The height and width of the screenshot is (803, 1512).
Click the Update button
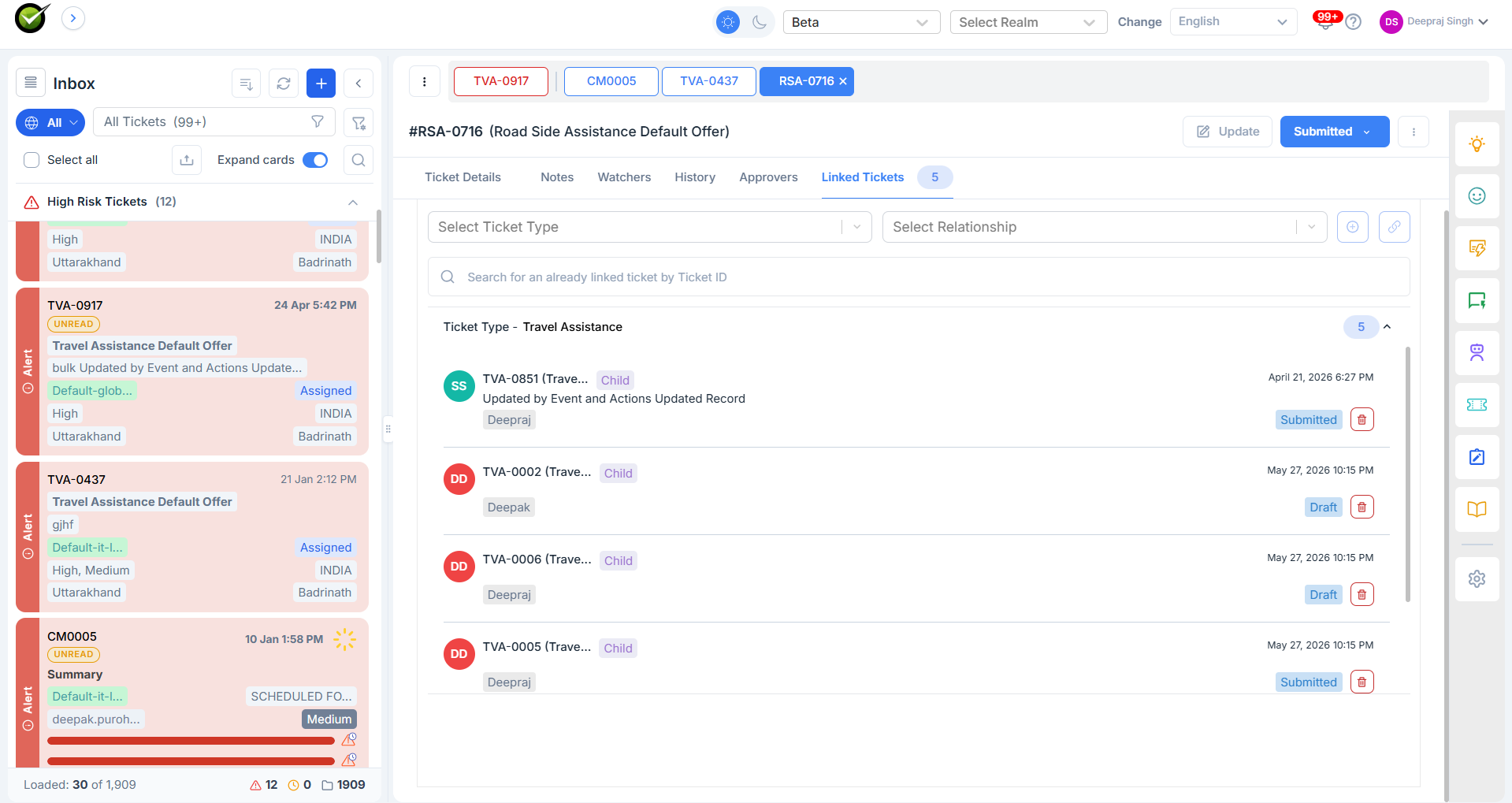pyautogui.click(x=1228, y=132)
